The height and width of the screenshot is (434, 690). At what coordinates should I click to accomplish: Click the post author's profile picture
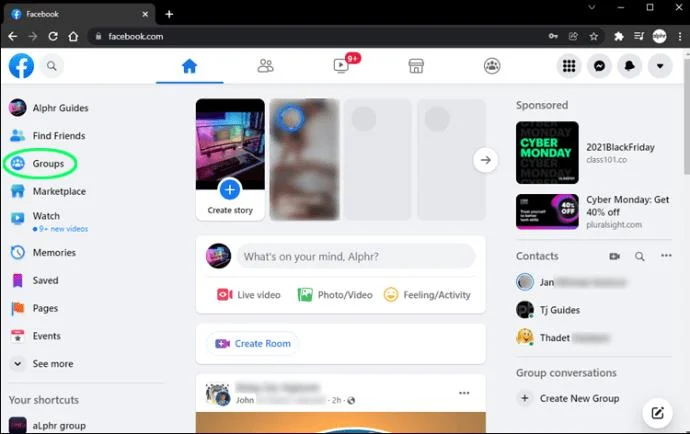tap(218, 394)
